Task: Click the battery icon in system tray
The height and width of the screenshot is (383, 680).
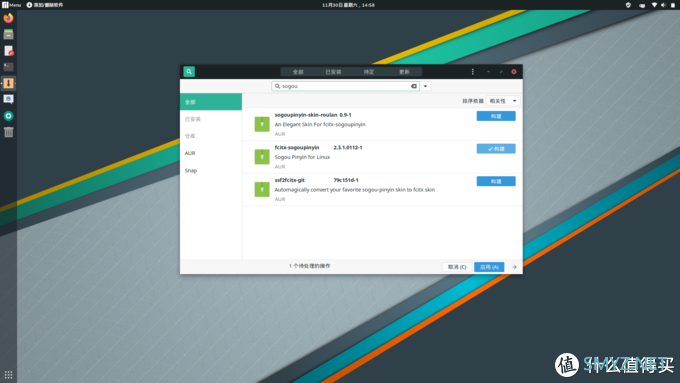Action: [x=673, y=5]
